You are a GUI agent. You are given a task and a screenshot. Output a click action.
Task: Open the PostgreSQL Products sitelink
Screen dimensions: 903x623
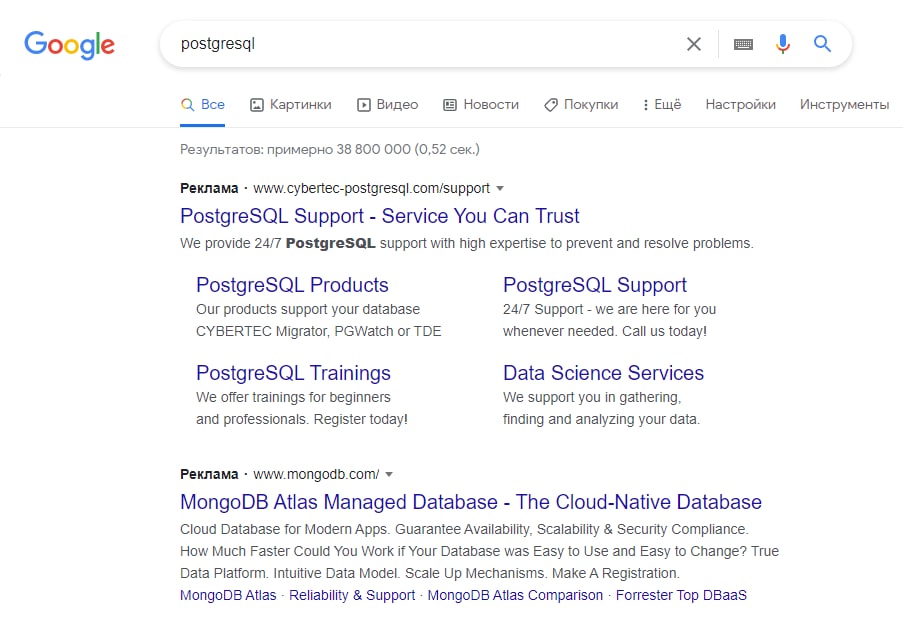coord(292,285)
